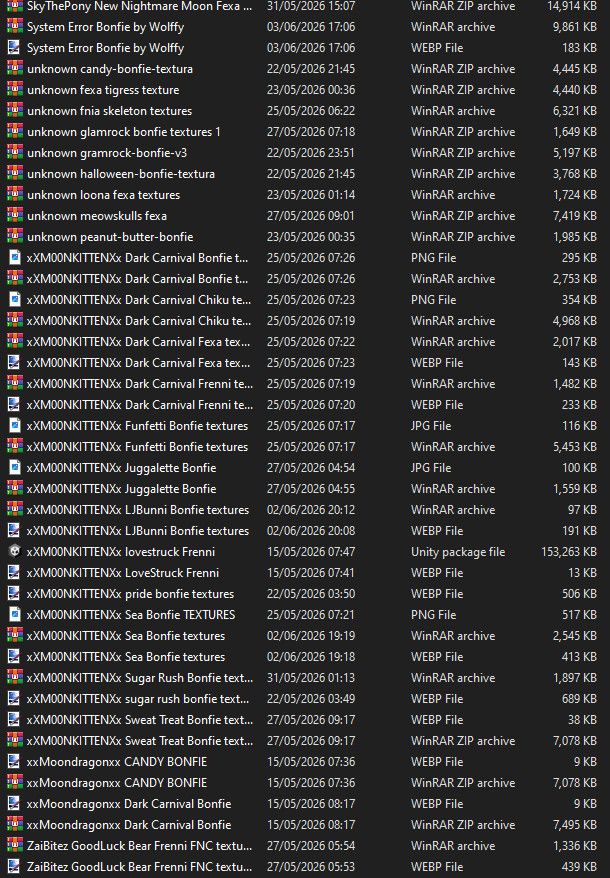610x878 pixels.
Task: Click WinRAR icon of Sugar Rush Bonfie
Action: [x=15, y=678]
